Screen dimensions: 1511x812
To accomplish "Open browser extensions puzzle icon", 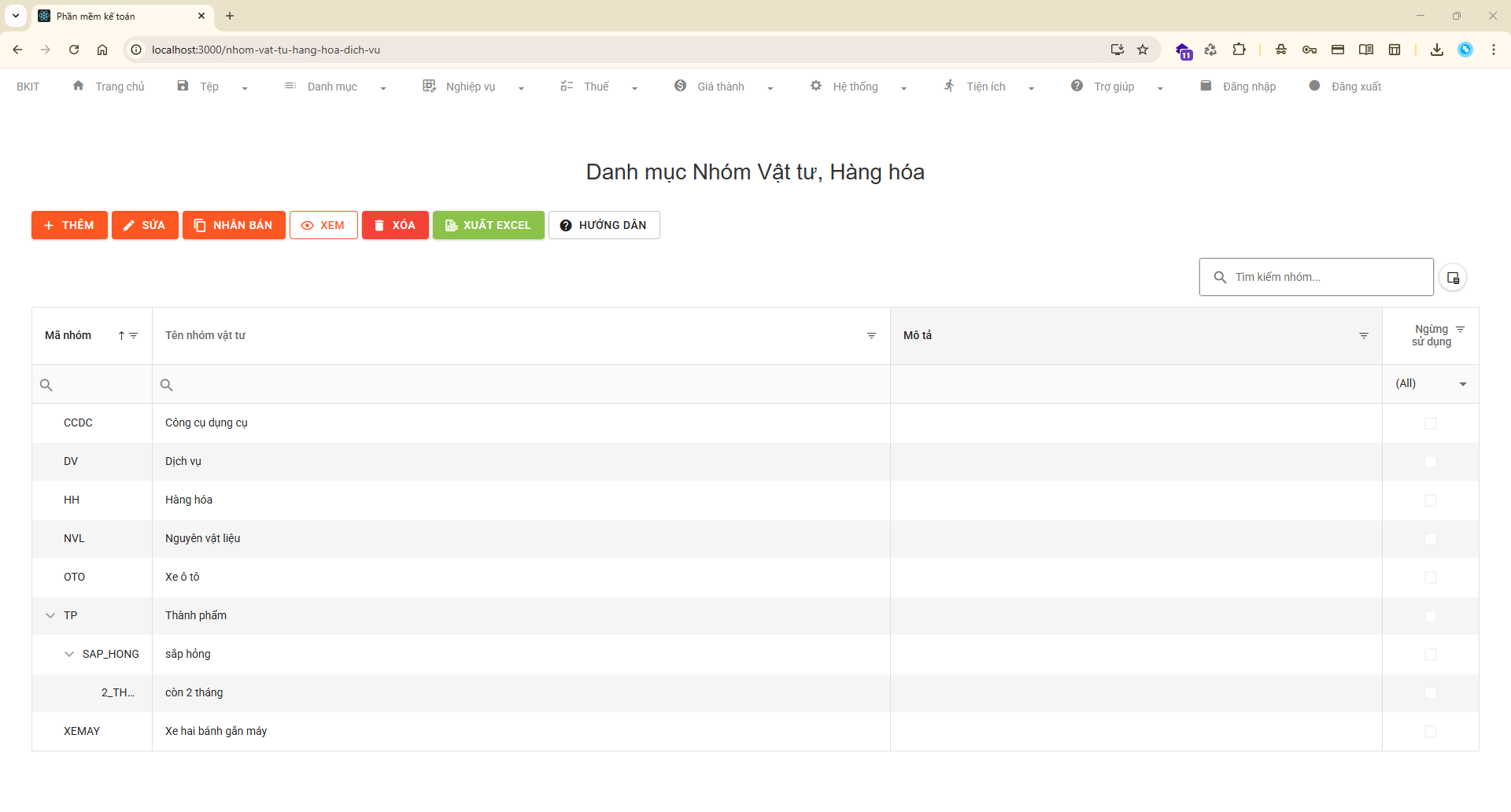I will (x=1239, y=50).
